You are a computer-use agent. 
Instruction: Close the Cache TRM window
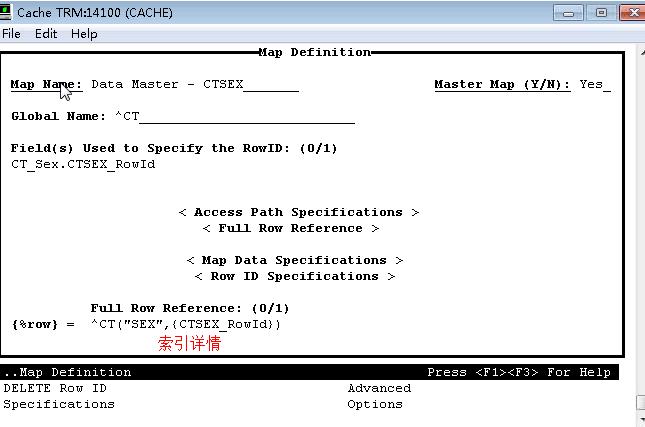(x=633, y=13)
